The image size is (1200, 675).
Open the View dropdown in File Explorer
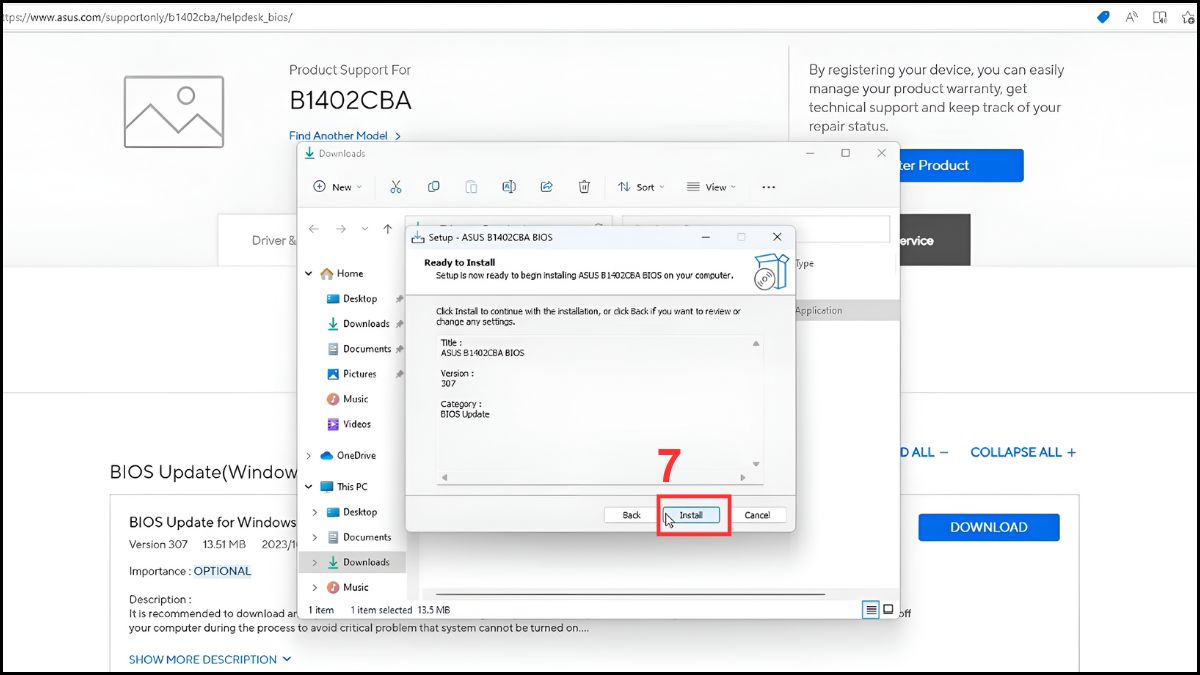[x=710, y=187]
